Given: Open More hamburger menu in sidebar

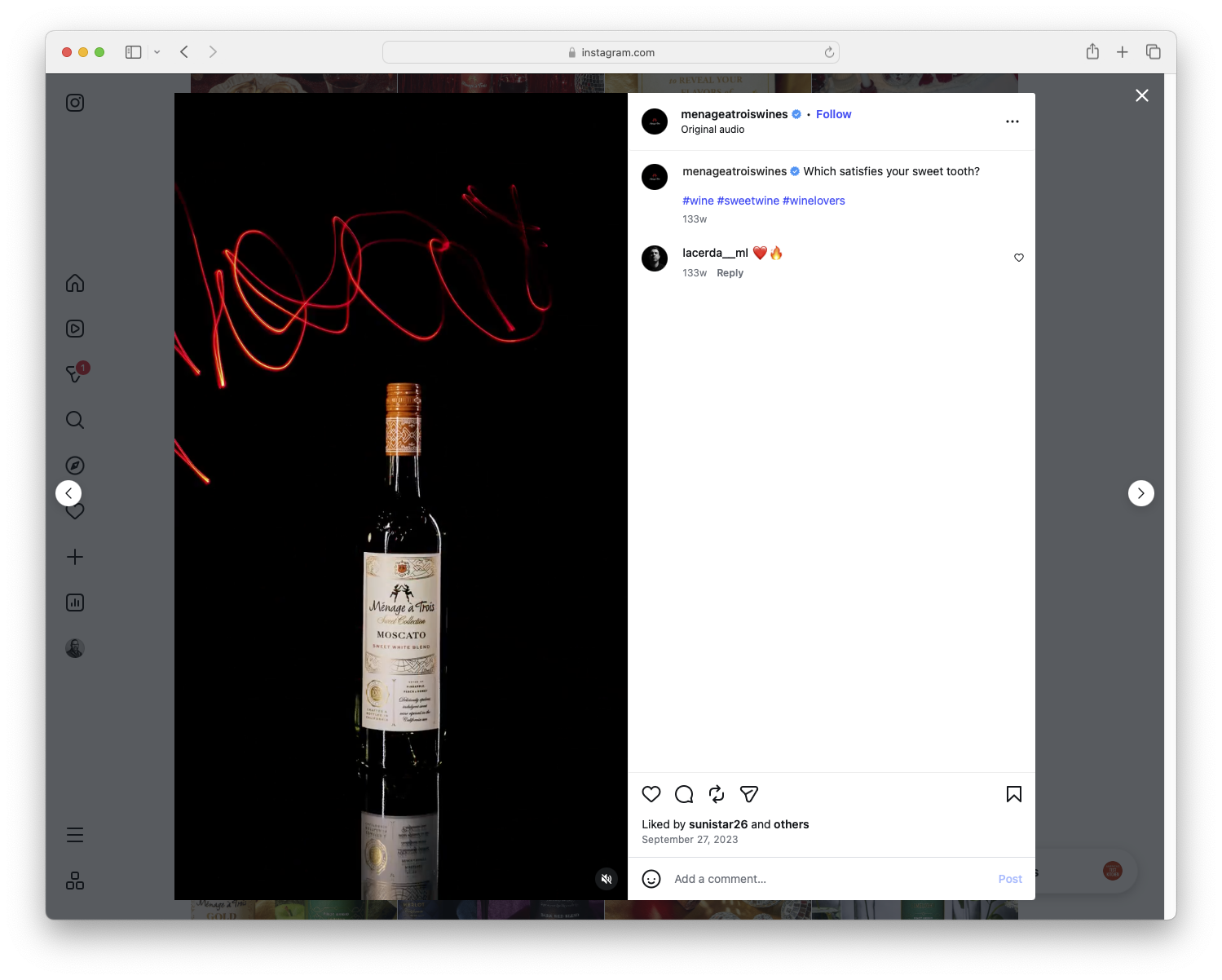Looking at the screenshot, I should click(x=75, y=835).
